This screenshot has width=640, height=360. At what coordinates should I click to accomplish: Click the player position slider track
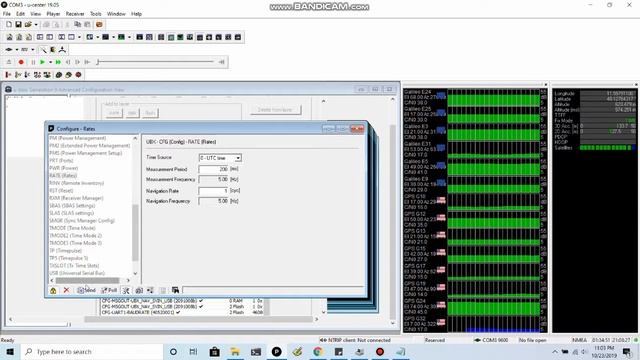[155, 62]
